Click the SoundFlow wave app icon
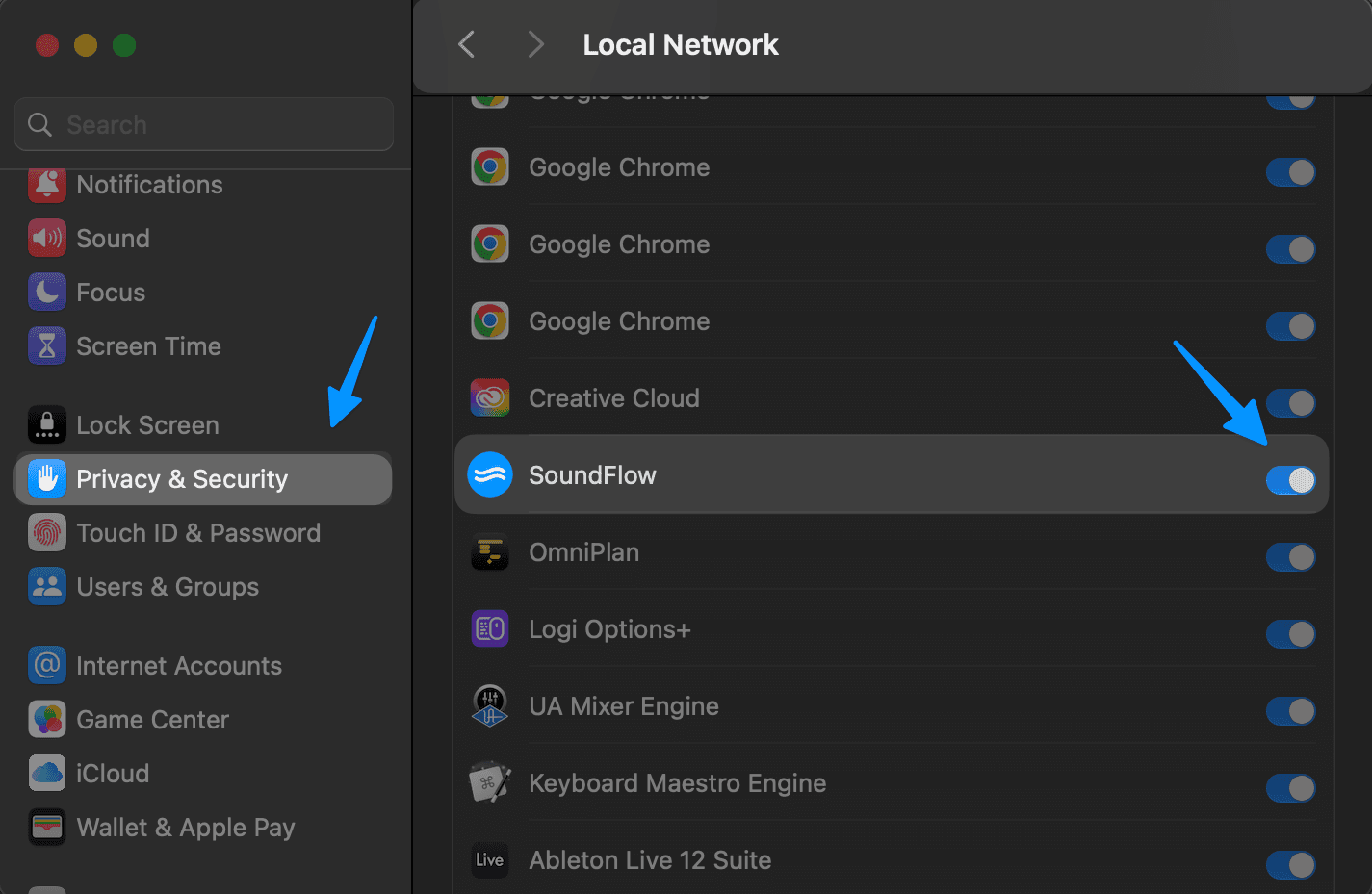Screen dimensions: 1372x894 (x=490, y=475)
